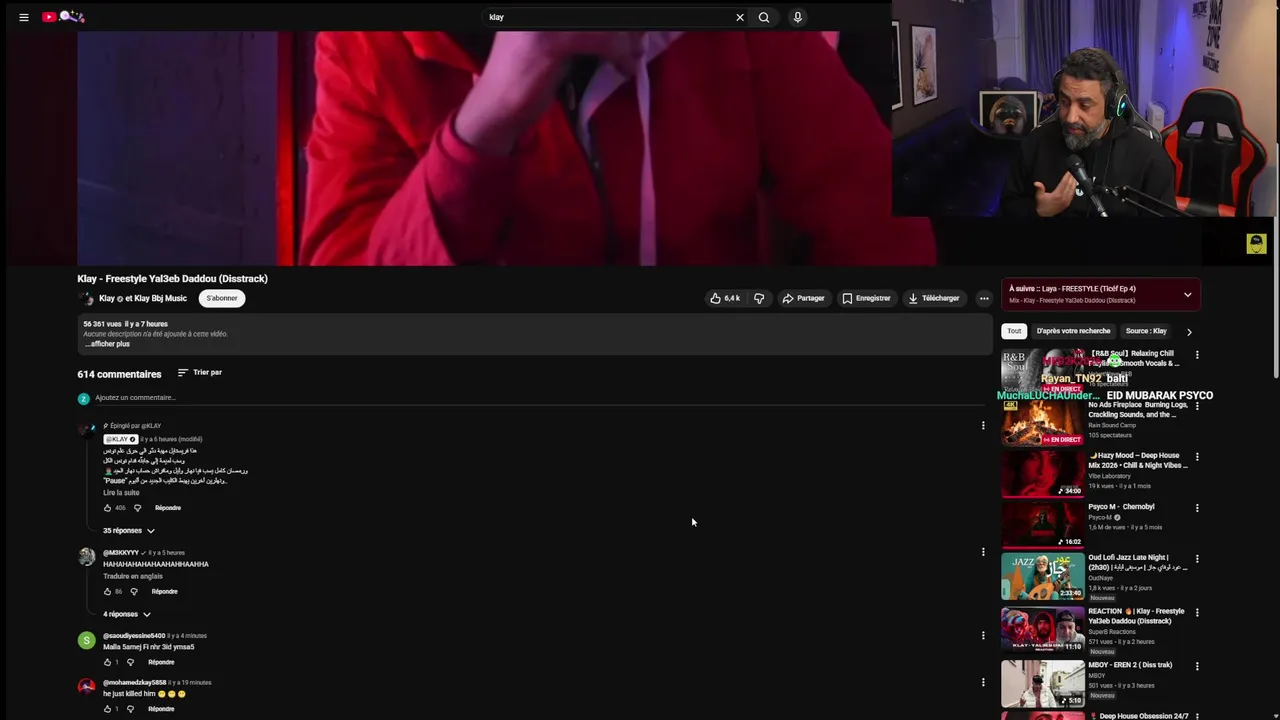Open the Psyco M - Chernobyl thumbnail

point(1043,525)
